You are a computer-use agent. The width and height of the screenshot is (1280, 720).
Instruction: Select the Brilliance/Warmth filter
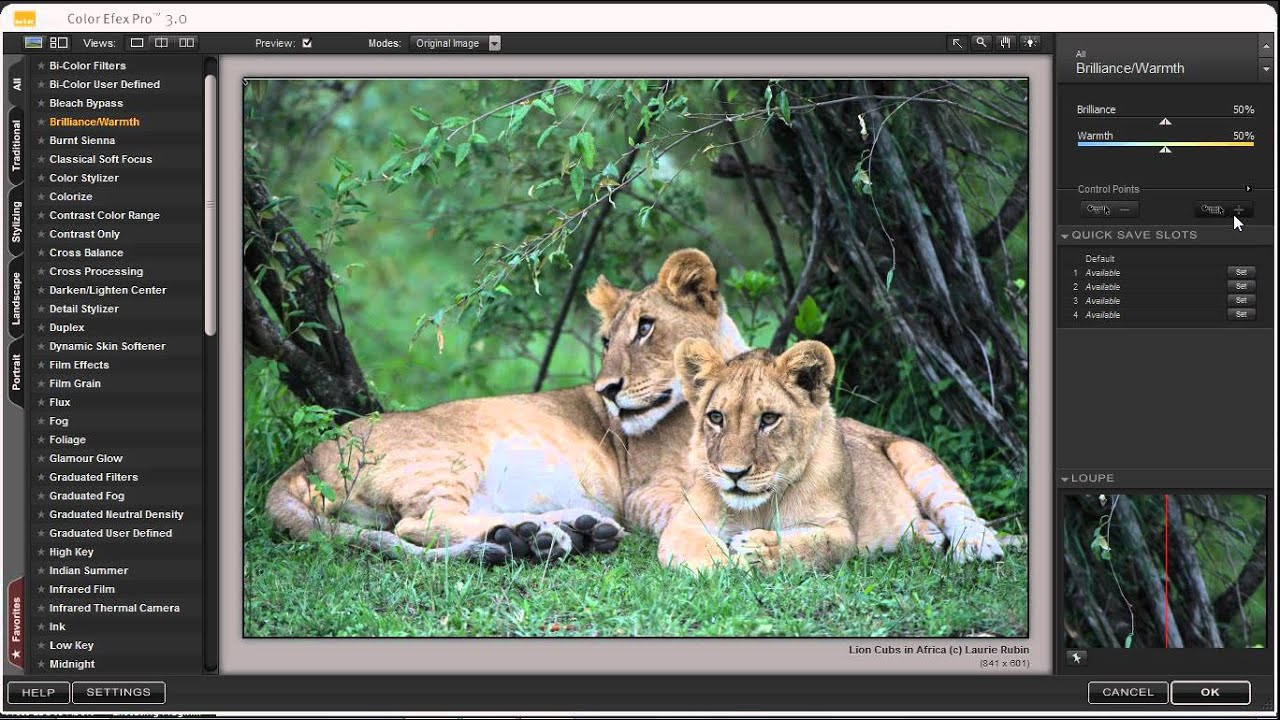[x=94, y=122]
